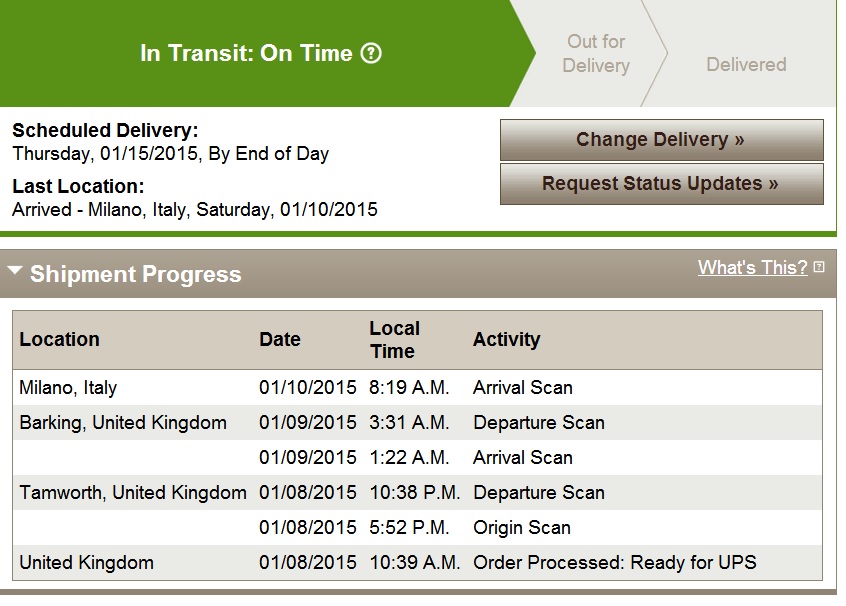
Task: Select the Tamworth, United Kingdom row
Action: [417, 493]
